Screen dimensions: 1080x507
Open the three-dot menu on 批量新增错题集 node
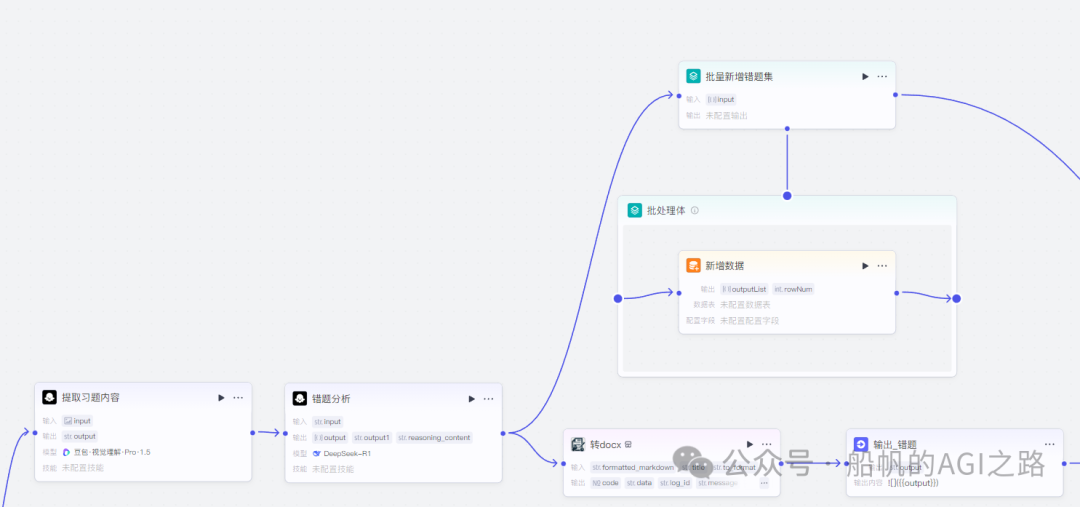click(x=882, y=76)
